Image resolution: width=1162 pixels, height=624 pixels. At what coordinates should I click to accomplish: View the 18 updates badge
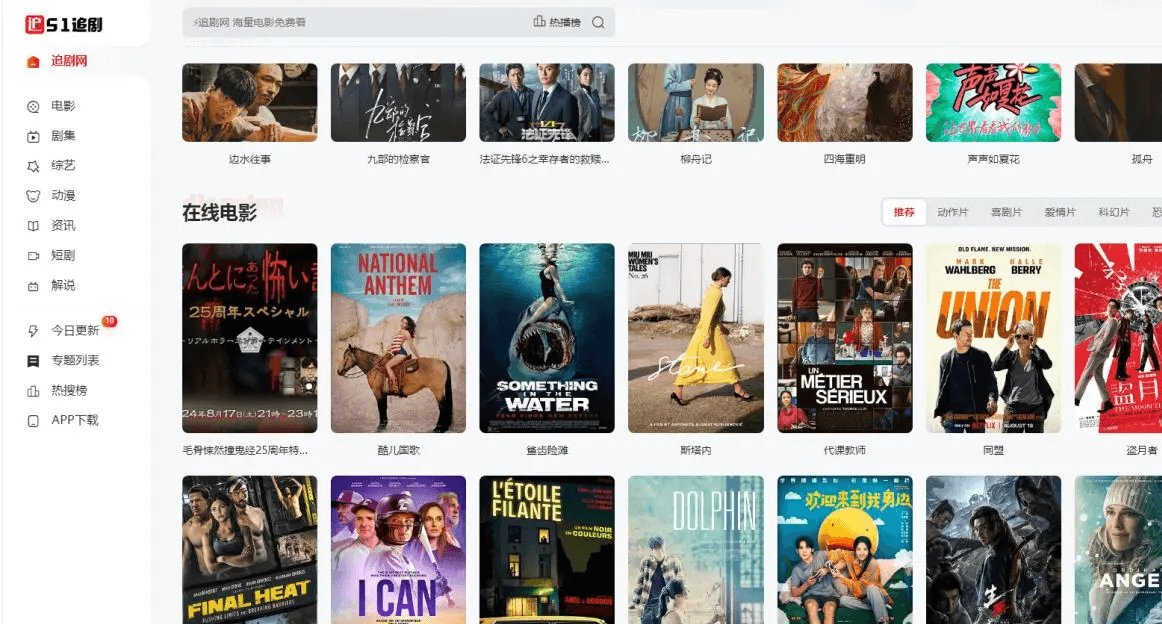pyautogui.click(x=110, y=321)
